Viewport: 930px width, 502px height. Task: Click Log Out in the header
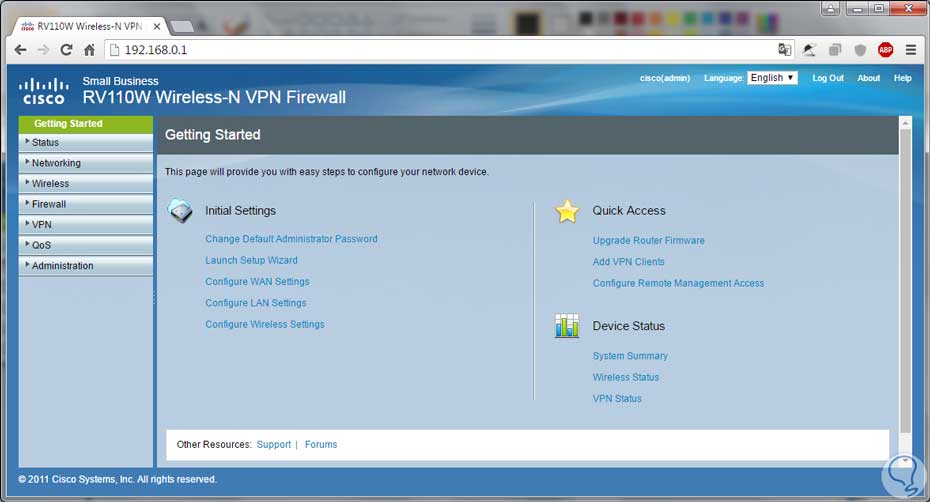(x=828, y=78)
